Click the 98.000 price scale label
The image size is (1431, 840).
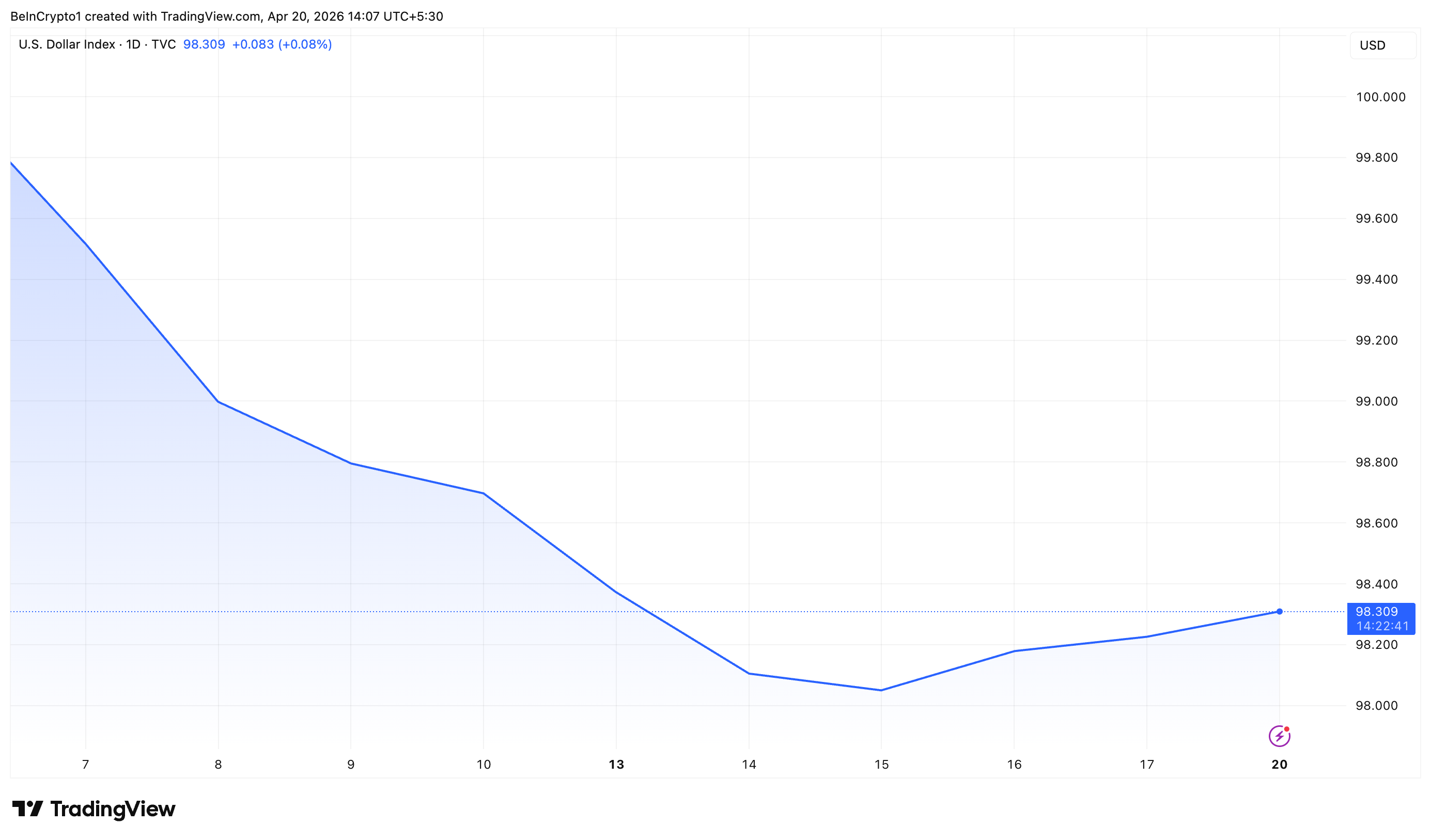click(1376, 705)
